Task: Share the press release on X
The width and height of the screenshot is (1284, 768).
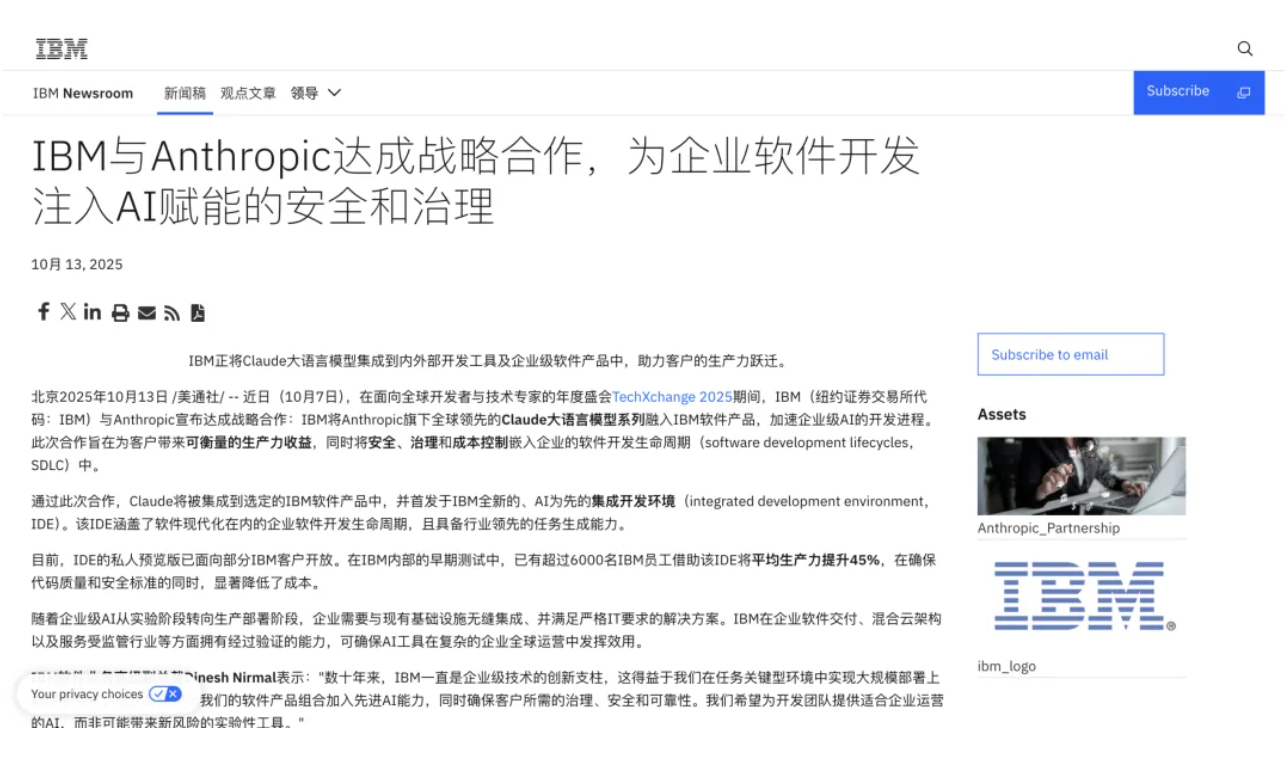Action: click(67, 311)
